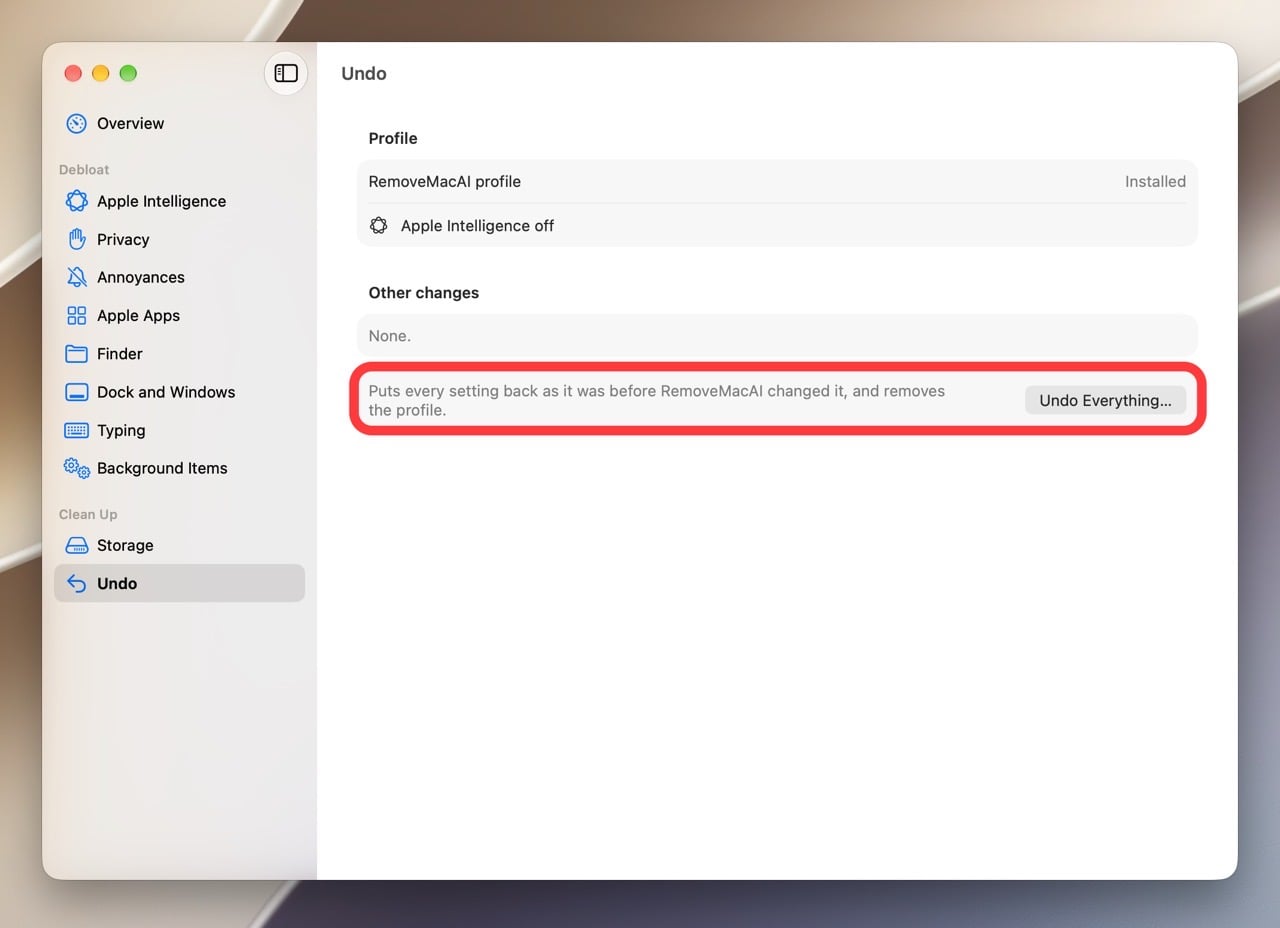Click the Profile section heading
Image resolution: width=1280 pixels, height=928 pixels.
click(x=393, y=138)
